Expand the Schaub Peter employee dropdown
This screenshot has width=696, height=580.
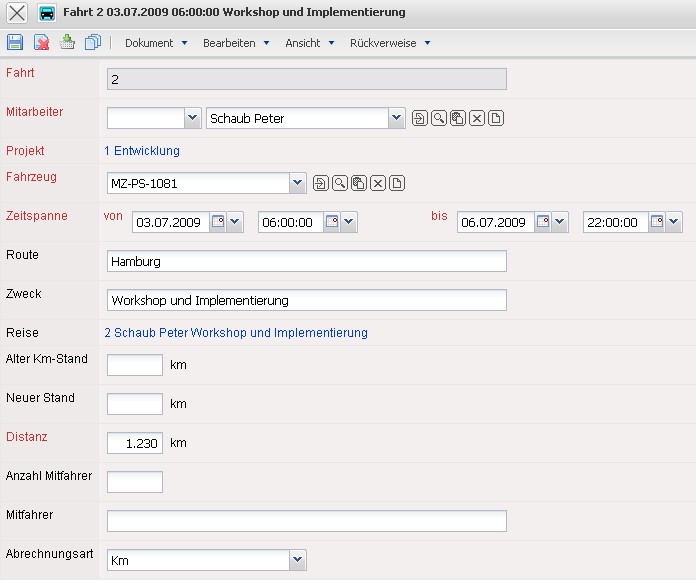pyautogui.click(x=397, y=118)
